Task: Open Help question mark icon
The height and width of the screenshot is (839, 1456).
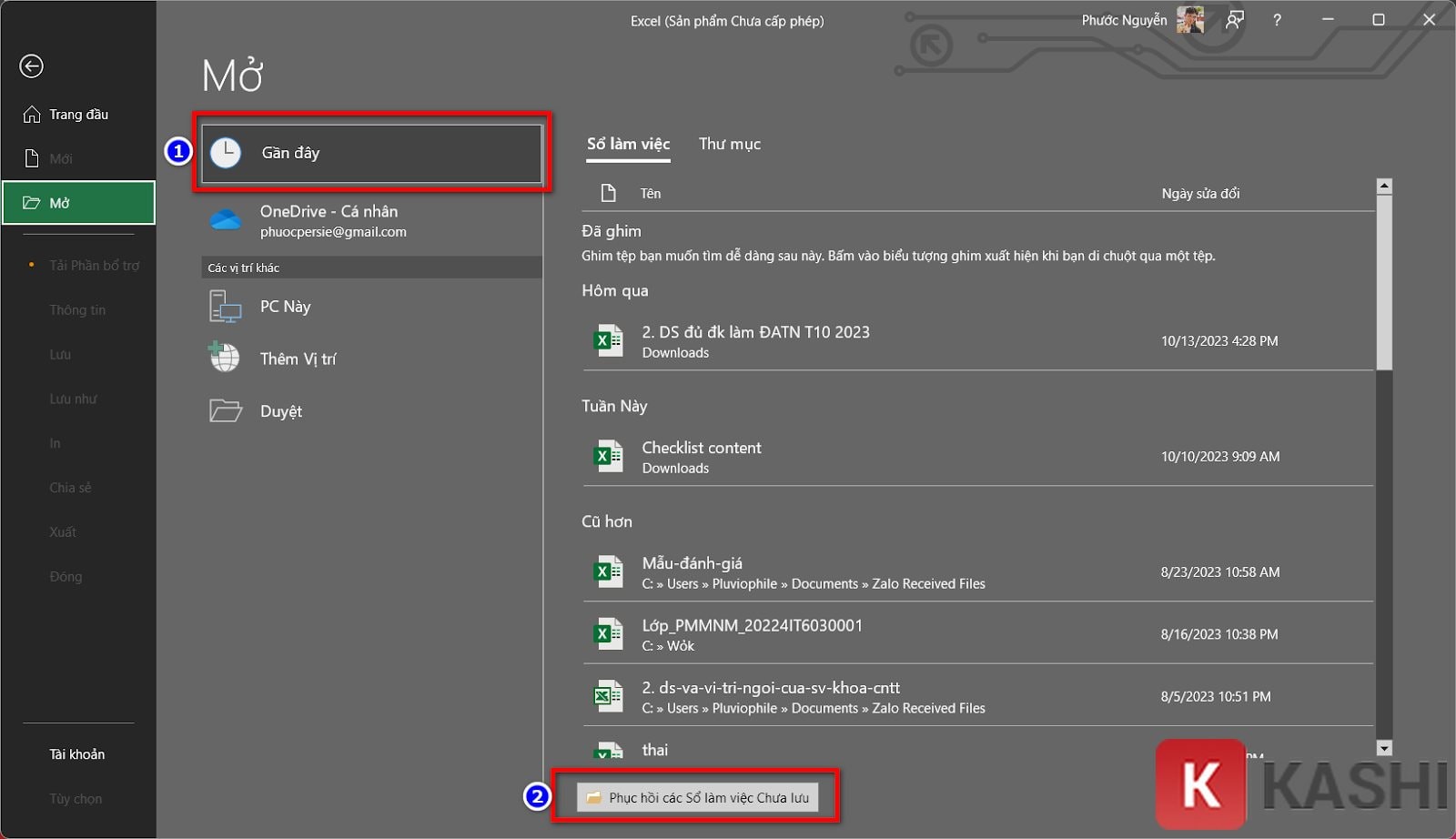Action: tap(1277, 20)
